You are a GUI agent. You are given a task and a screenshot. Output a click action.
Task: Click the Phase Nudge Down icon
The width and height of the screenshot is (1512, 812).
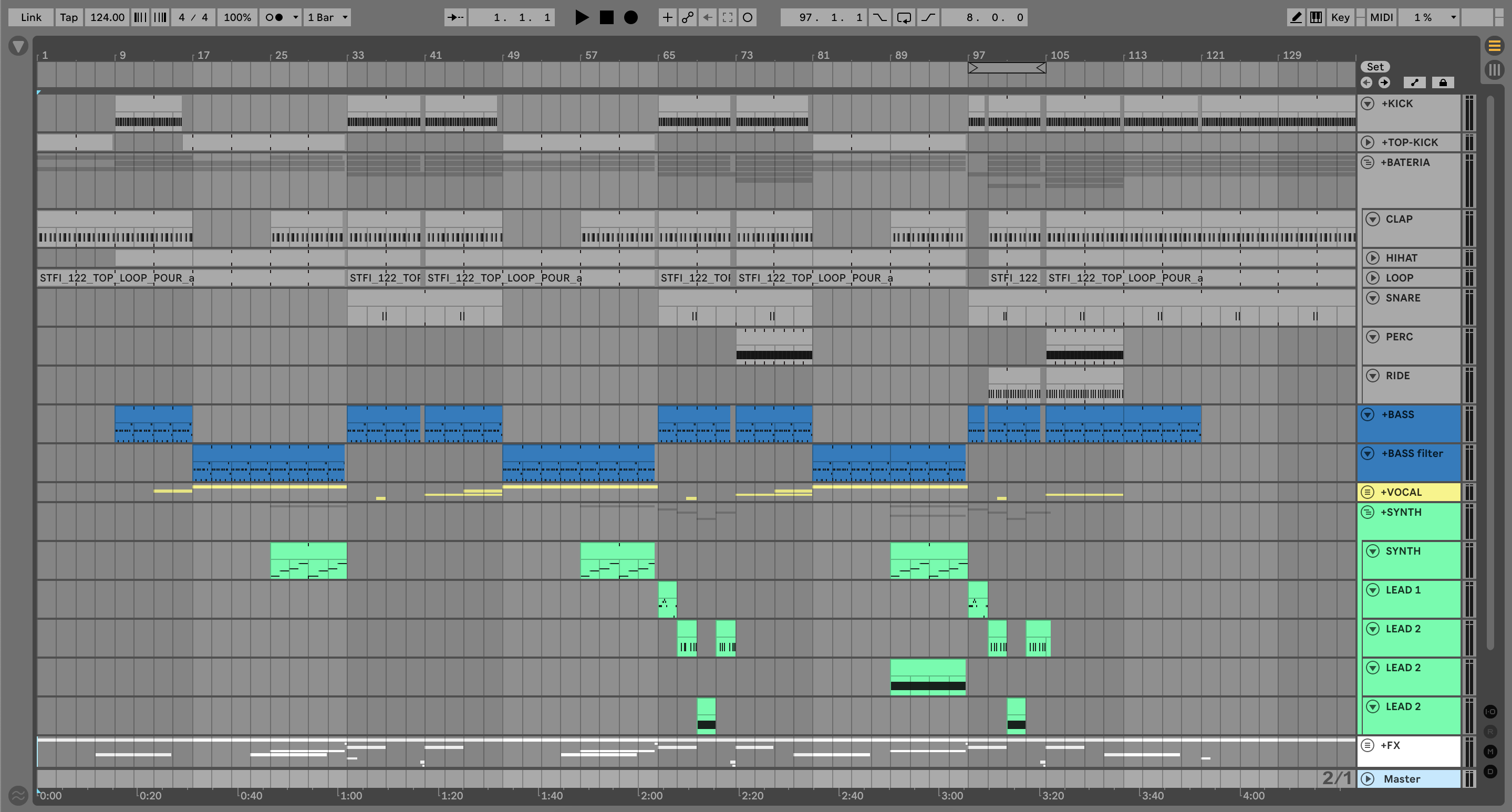click(x=140, y=17)
